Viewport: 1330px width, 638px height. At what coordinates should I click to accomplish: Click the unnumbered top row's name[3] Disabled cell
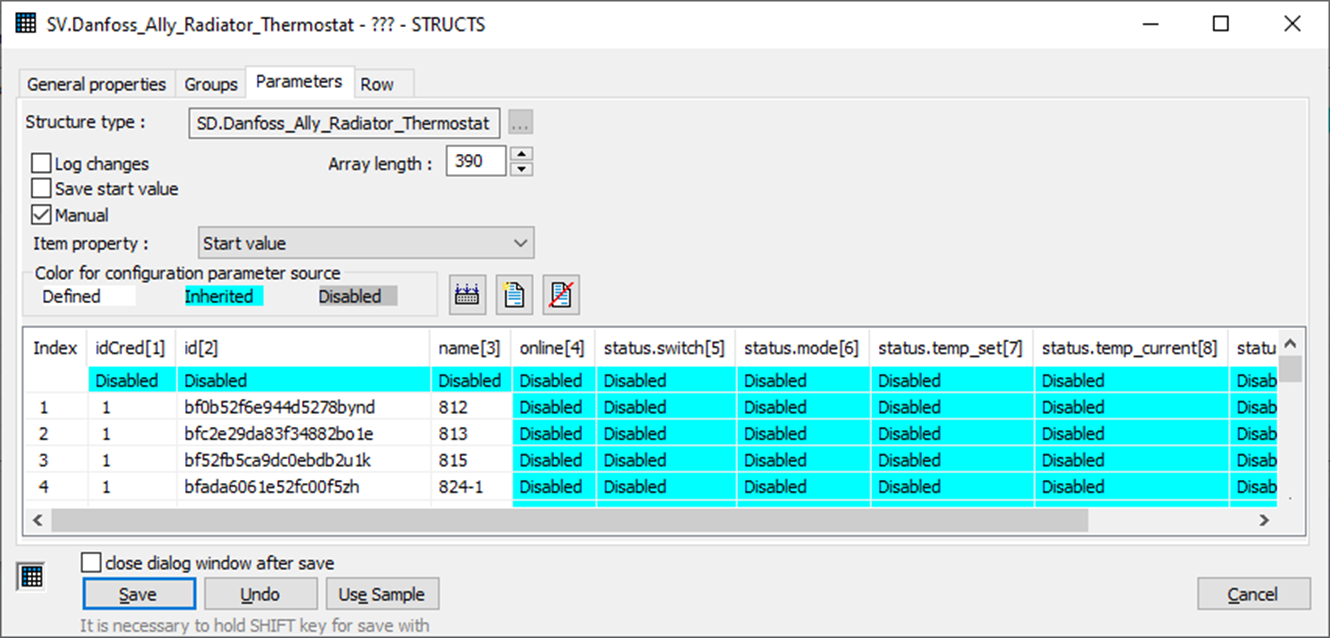[x=472, y=380]
